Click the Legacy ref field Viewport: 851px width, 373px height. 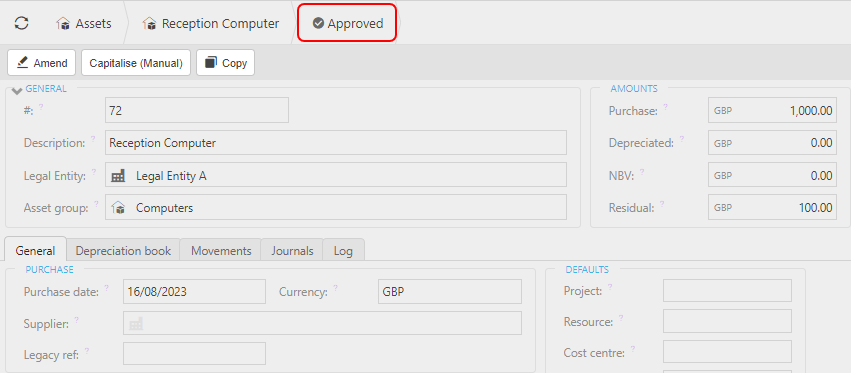pyautogui.click(x=194, y=353)
